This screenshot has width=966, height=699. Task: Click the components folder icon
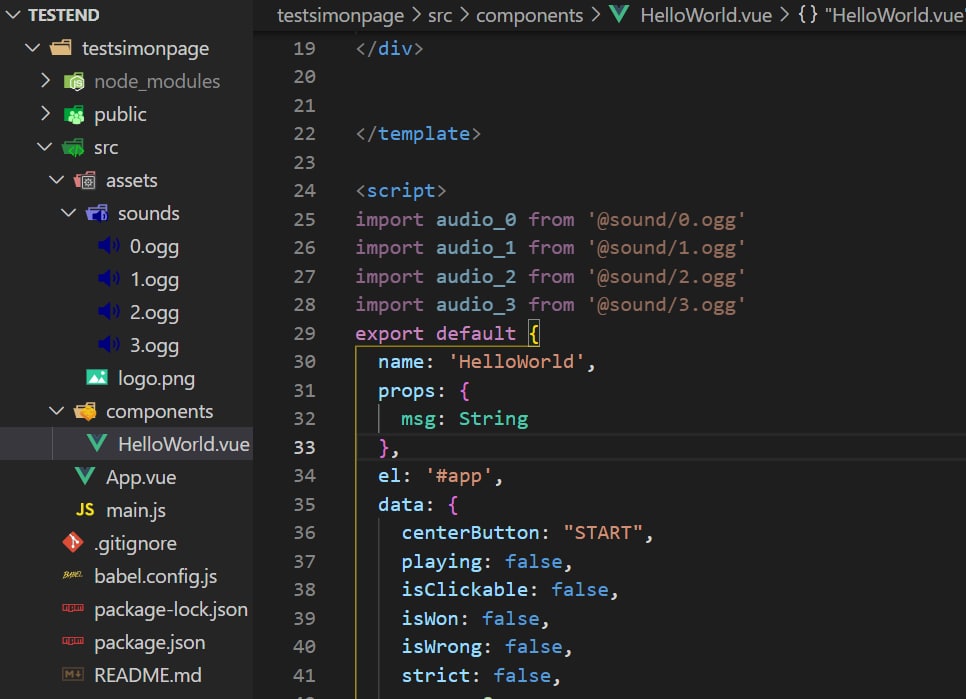coord(85,411)
